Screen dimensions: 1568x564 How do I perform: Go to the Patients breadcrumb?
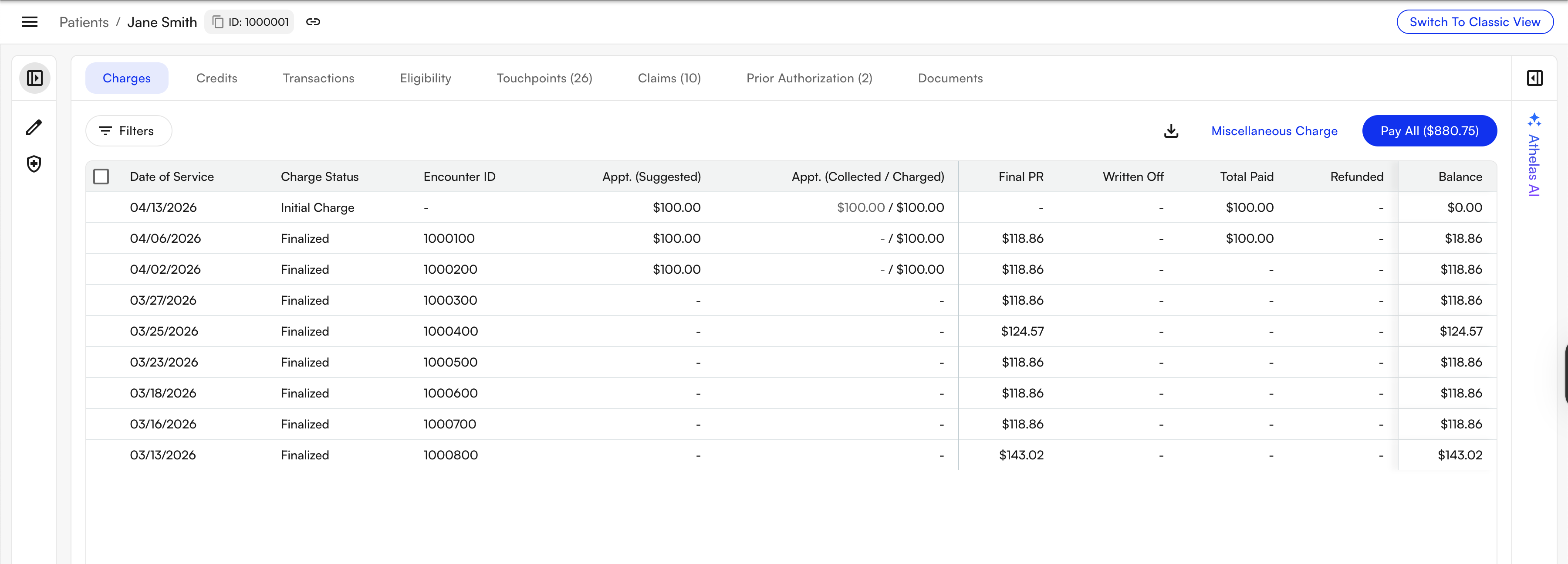[x=83, y=22]
